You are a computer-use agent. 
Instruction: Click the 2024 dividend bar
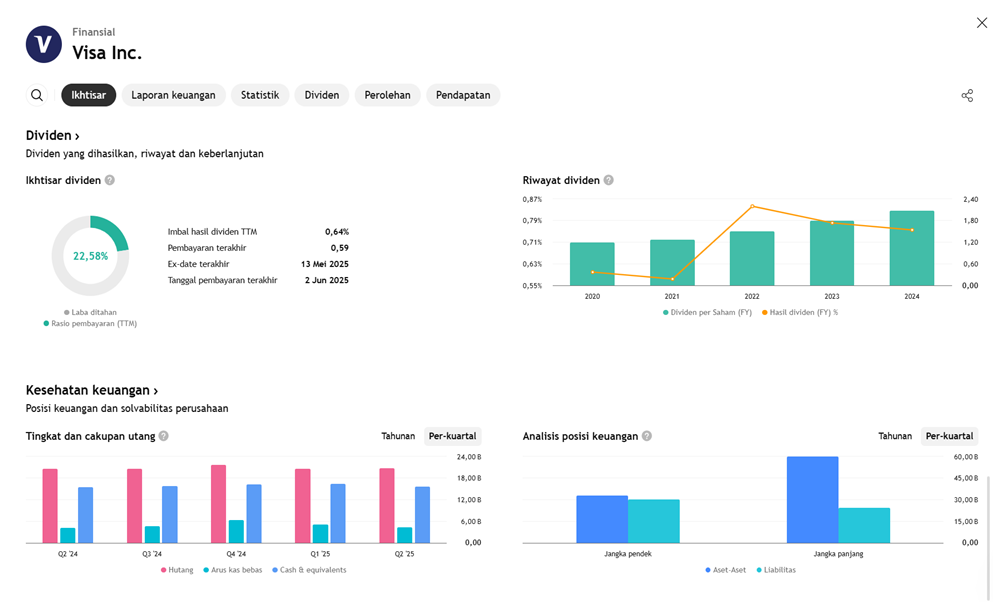[912, 248]
